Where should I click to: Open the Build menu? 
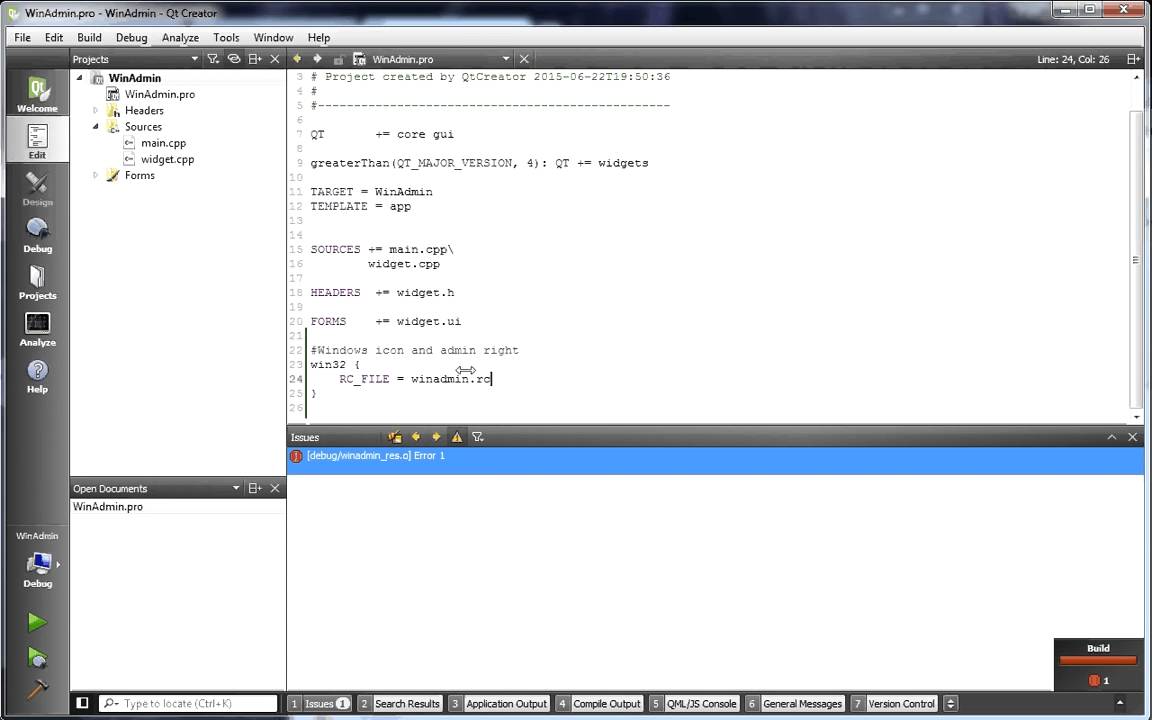point(89,37)
